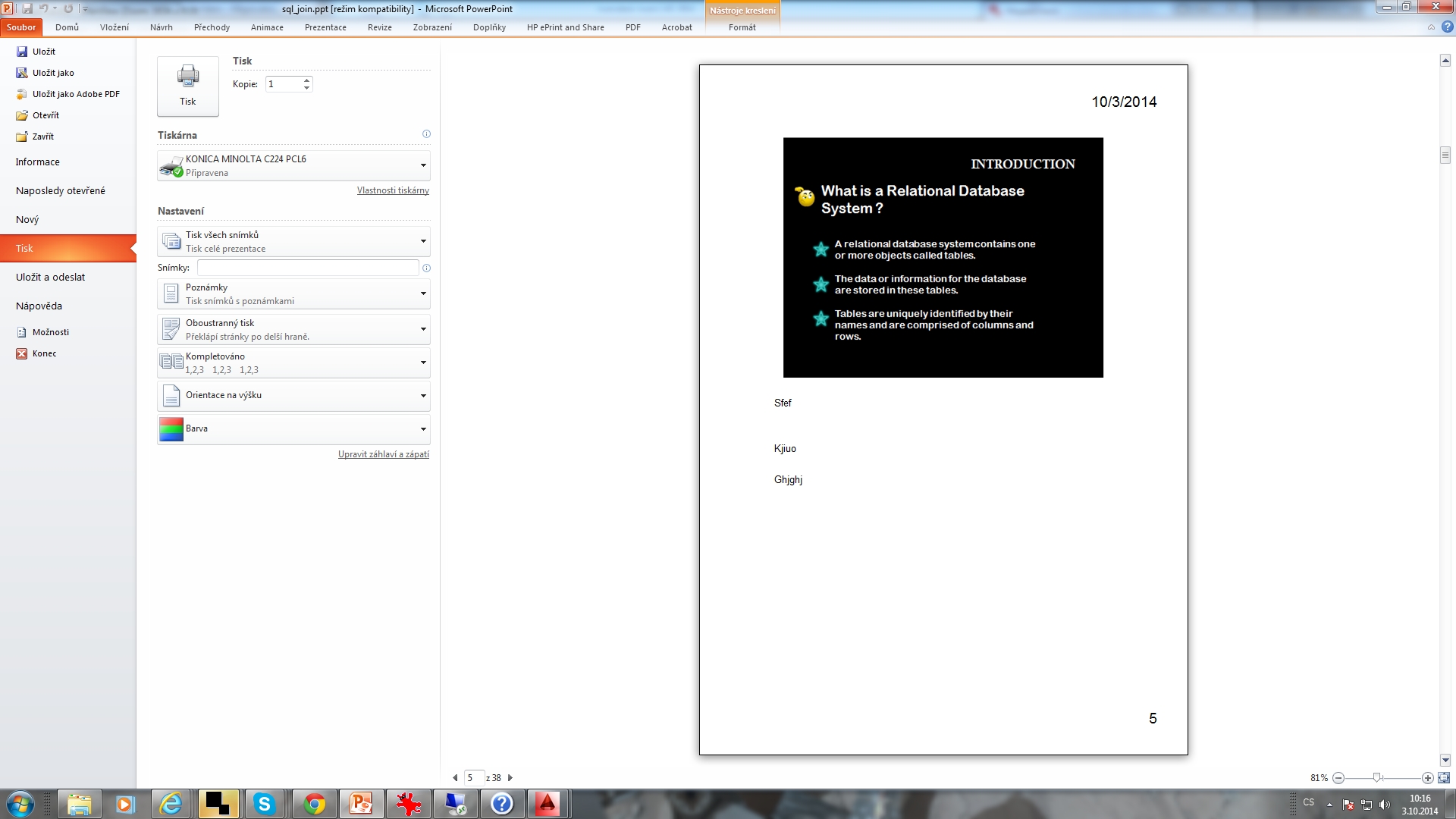This screenshot has width=1456, height=819.
Task: Click the info icon beside Snímky field
Action: (426, 268)
